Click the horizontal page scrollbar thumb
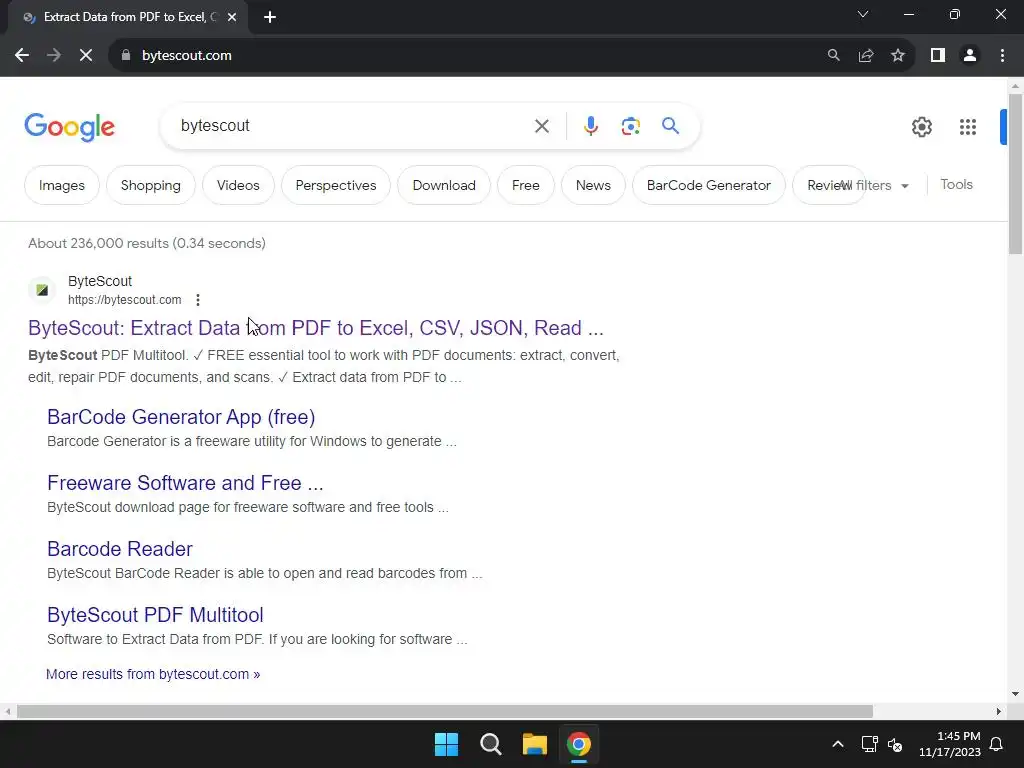 pos(445,711)
